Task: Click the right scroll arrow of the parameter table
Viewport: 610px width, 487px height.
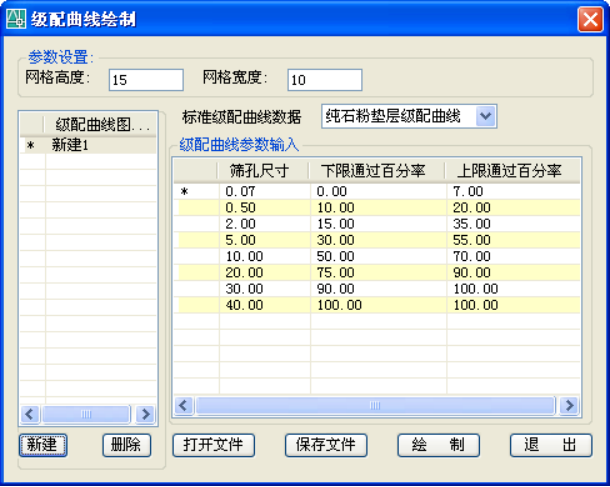Action: (x=570, y=405)
